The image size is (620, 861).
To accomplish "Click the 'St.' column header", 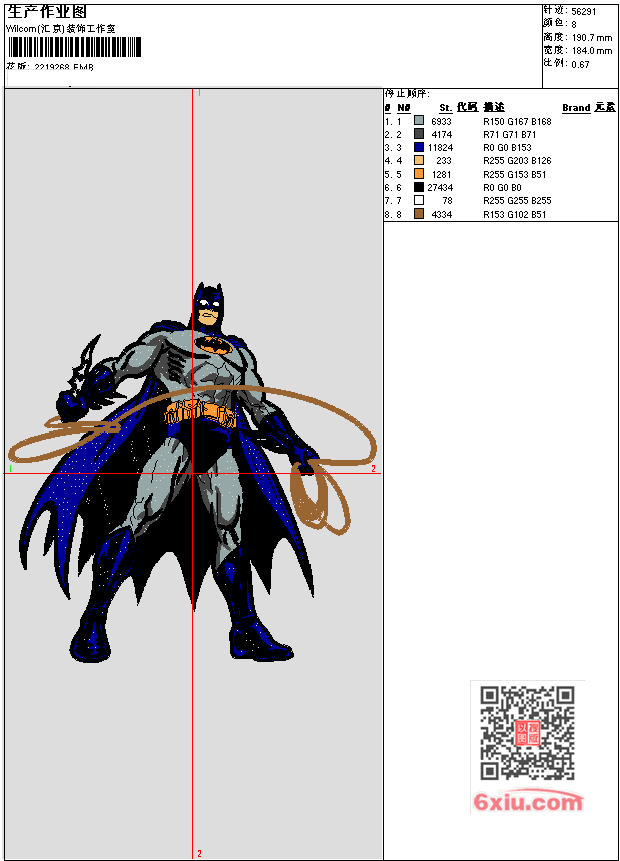I will 445,108.
